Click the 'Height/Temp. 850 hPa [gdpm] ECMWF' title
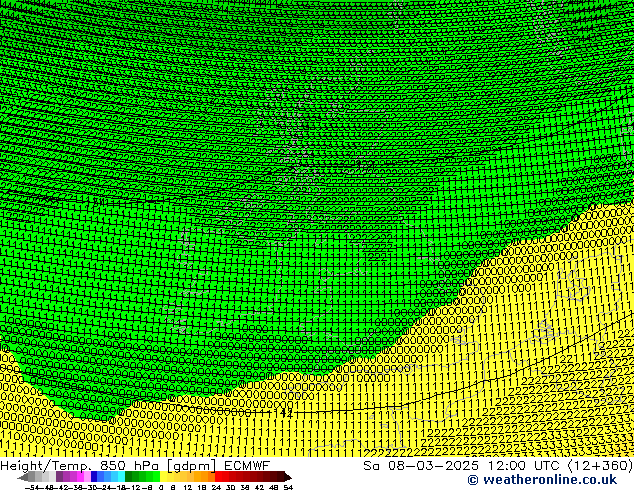 (135, 465)
